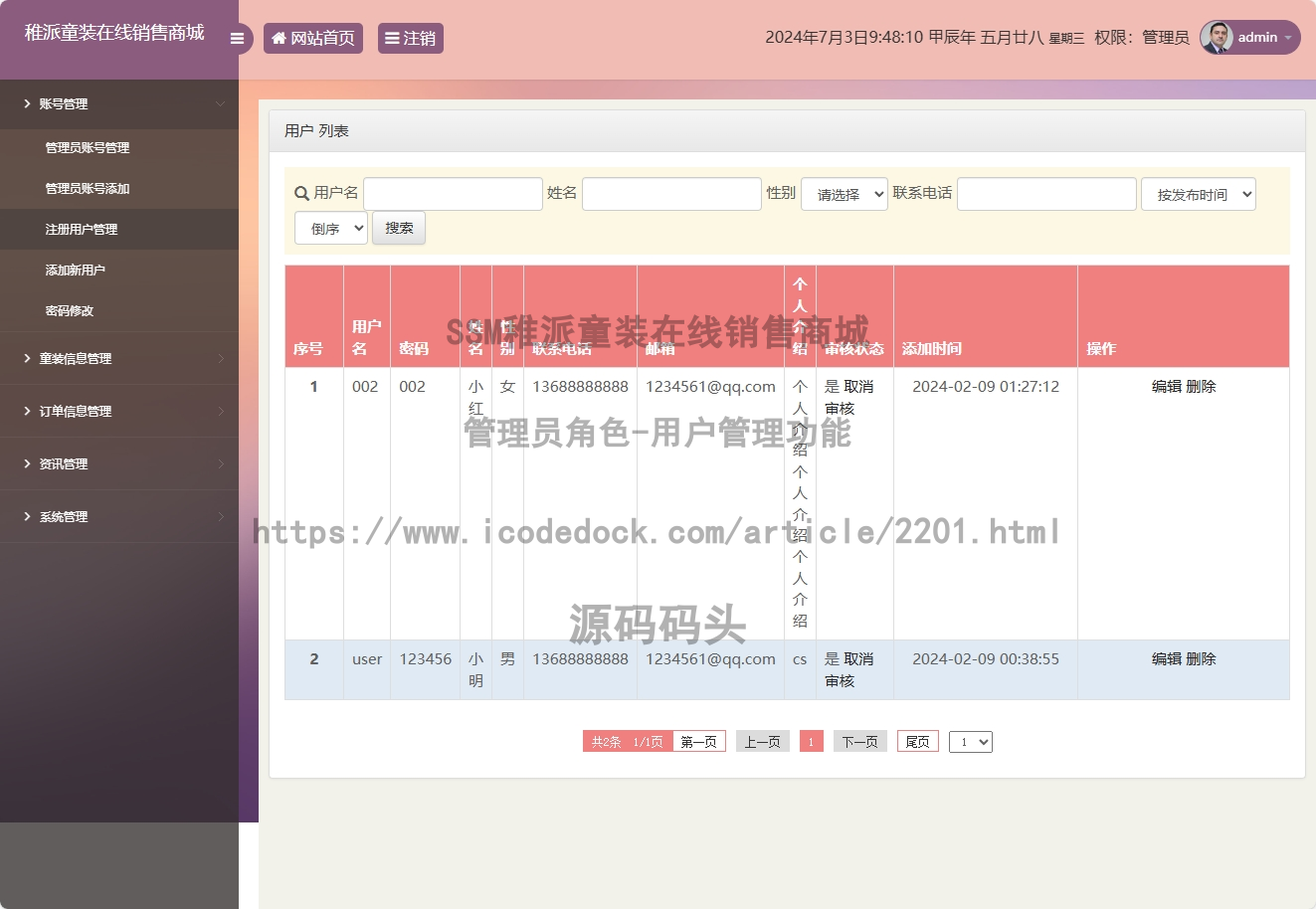Collapse the 账号管理 sidebar section
The width and height of the screenshot is (1316, 909).
point(119,103)
